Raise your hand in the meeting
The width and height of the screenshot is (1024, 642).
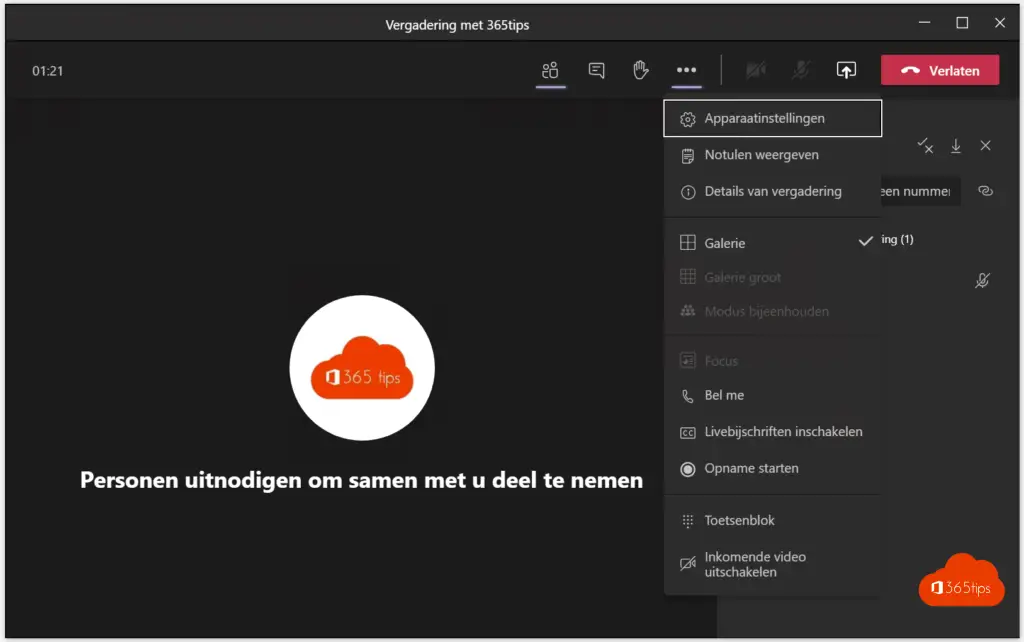click(641, 70)
